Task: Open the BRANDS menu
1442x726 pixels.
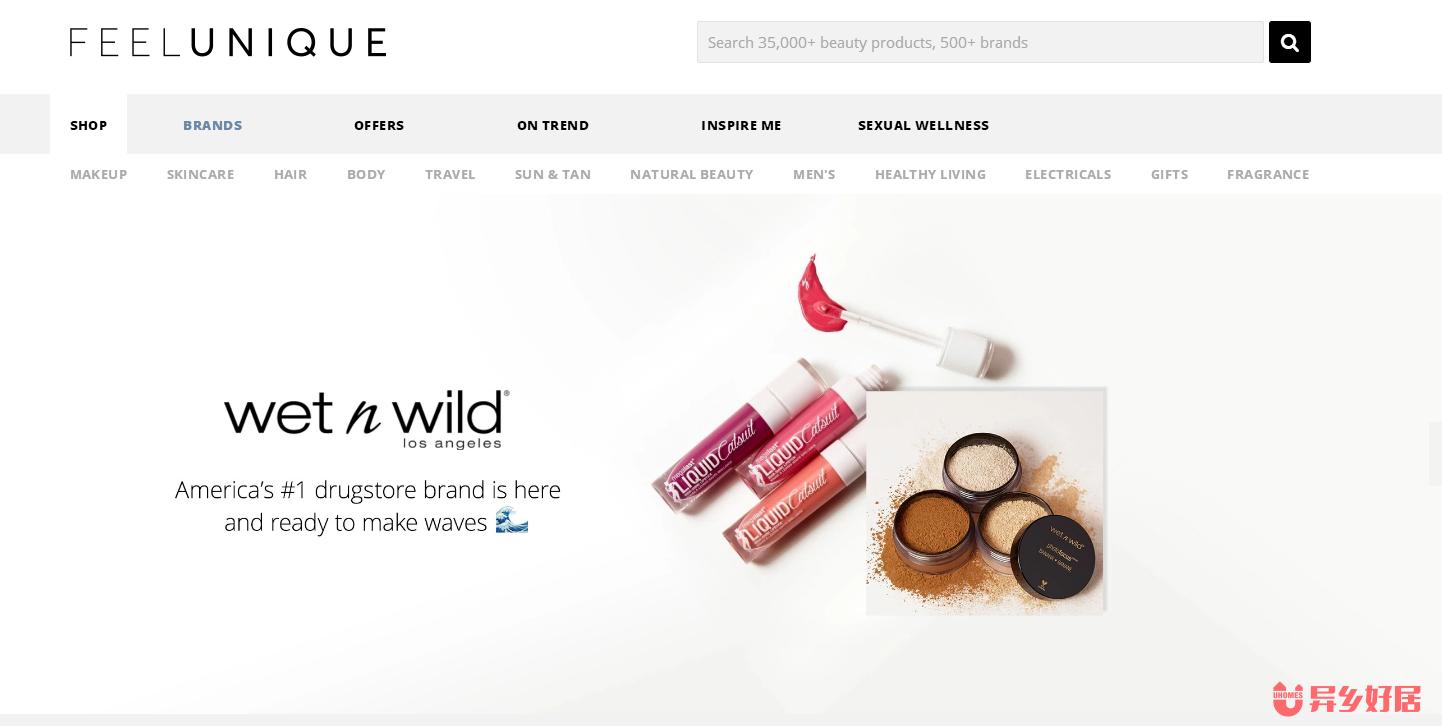Action: tap(212, 125)
